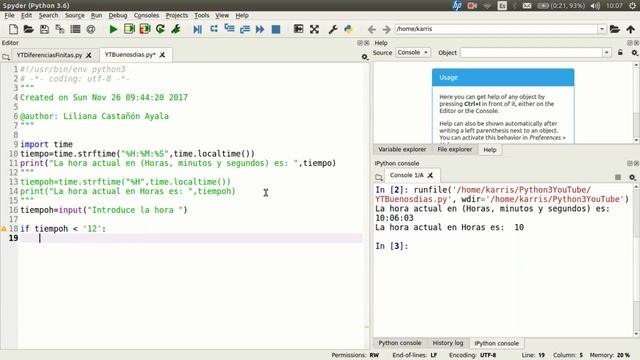Toggle the Help pane lock icon
640x360 pixels.
(x=620, y=53)
